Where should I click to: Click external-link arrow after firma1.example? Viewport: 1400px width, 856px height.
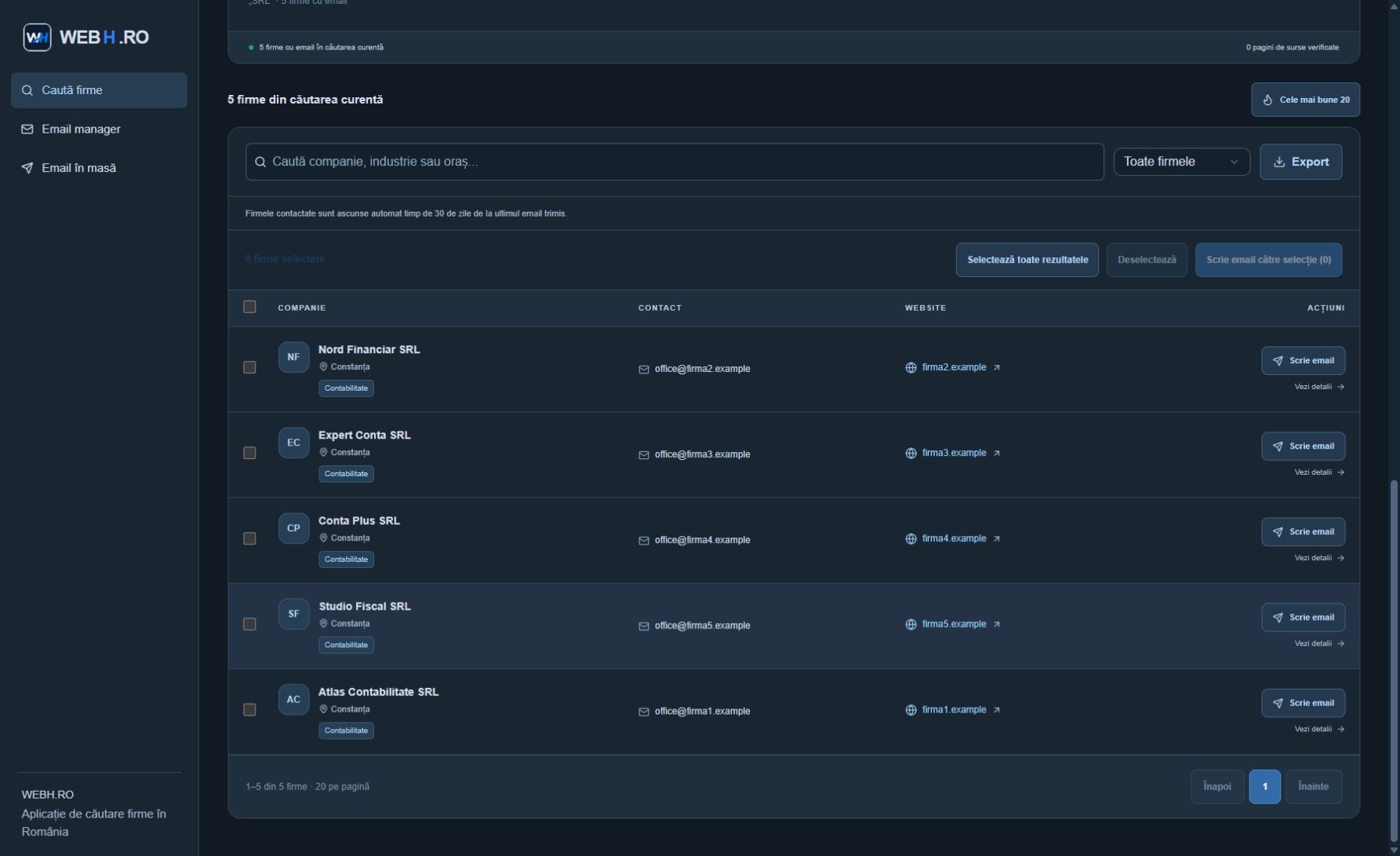click(x=997, y=710)
